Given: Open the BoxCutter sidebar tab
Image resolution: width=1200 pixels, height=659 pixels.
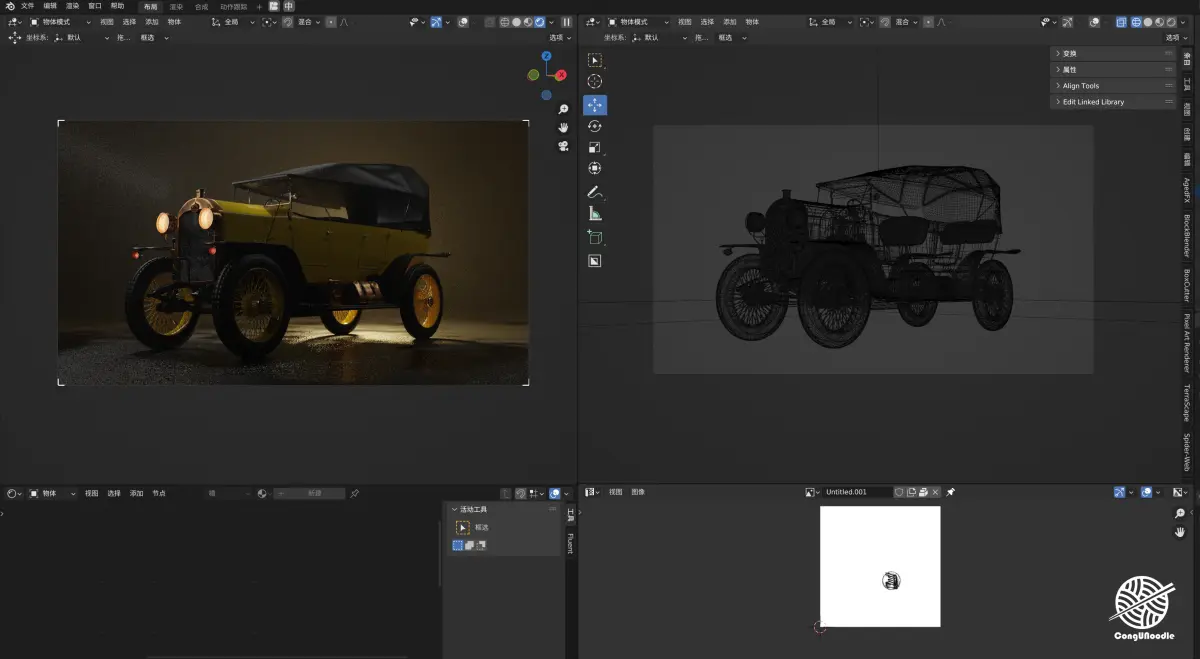Looking at the screenshot, I should 1187,285.
